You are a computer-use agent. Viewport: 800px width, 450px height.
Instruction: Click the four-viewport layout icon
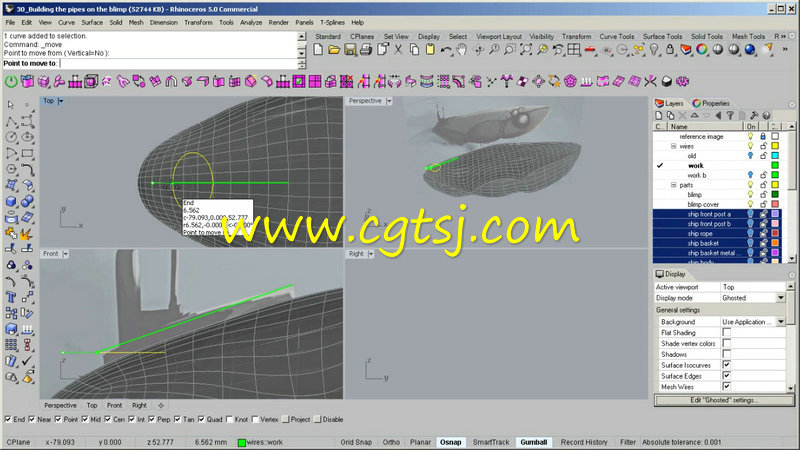coord(573,49)
